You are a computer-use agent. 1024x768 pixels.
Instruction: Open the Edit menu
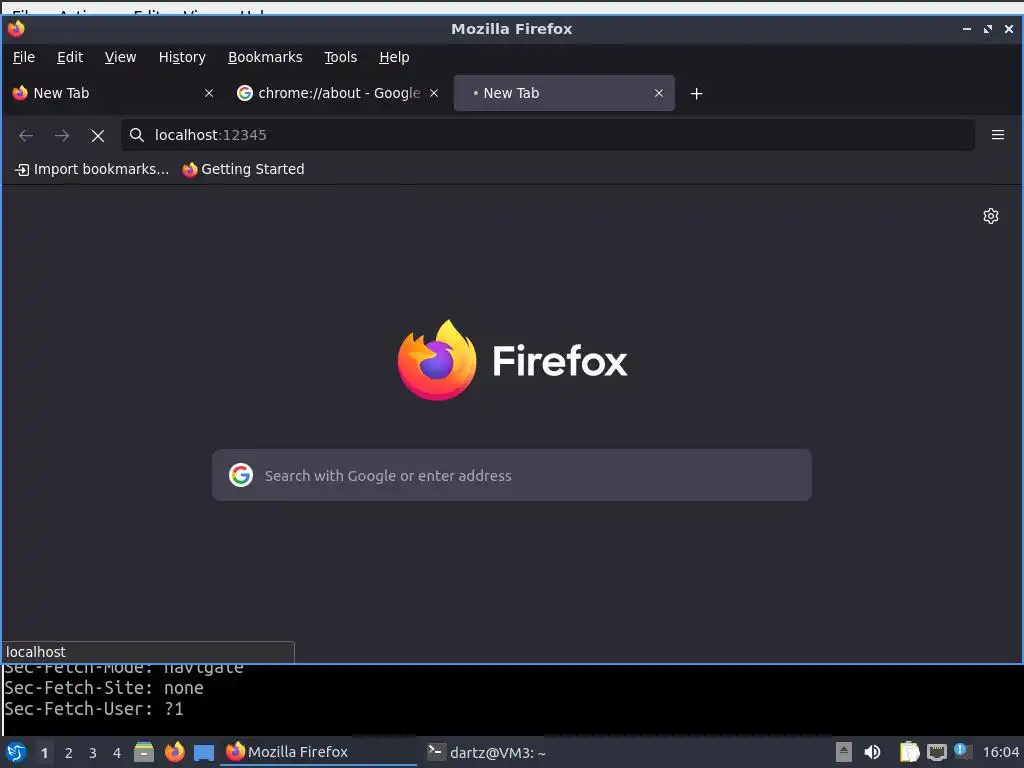(70, 57)
